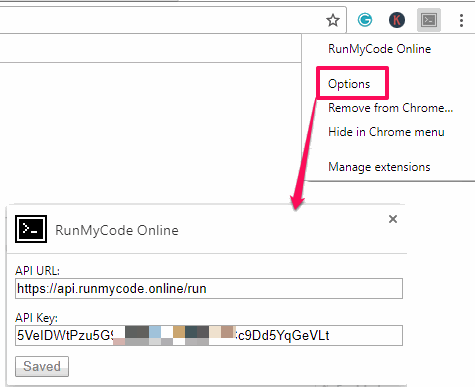Screen dimensions: 475x387
Task: Click the API URL: label
Action: coord(37,271)
